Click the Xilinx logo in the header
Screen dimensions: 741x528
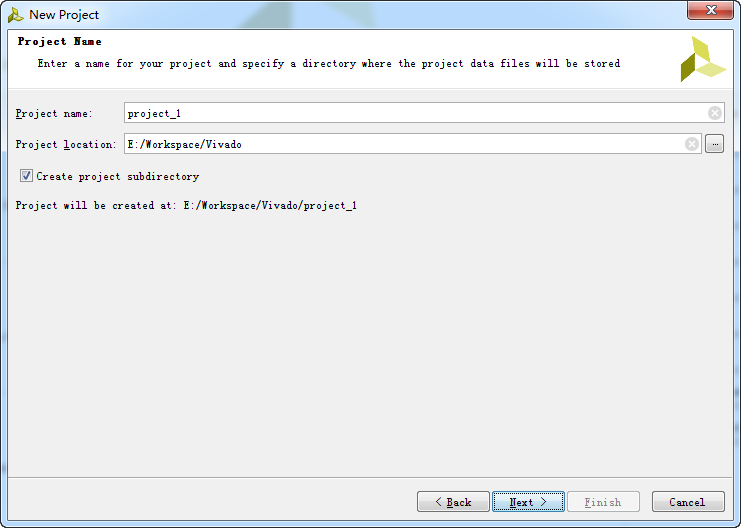click(x=702, y=59)
